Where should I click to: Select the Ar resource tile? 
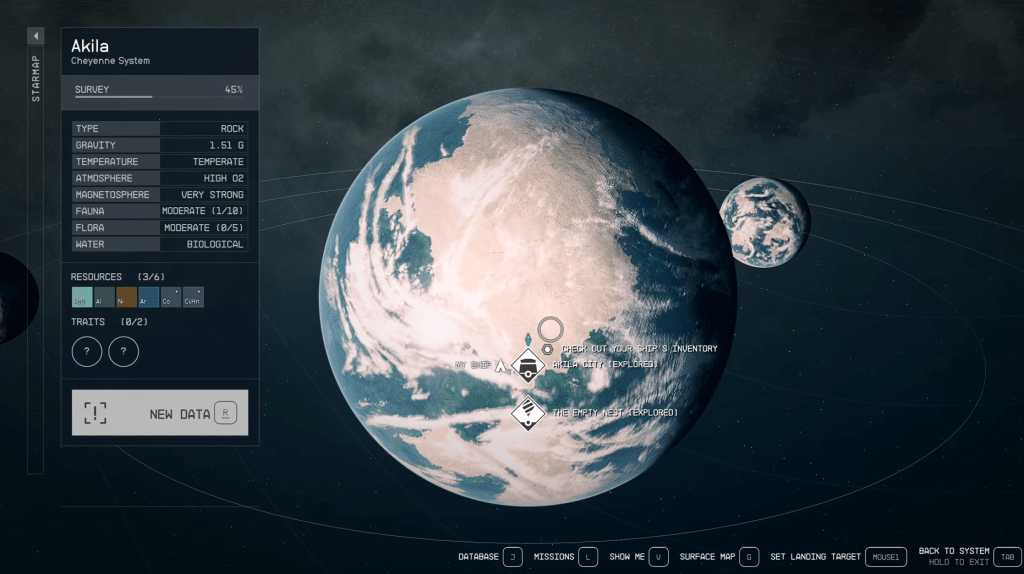click(x=148, y=297)
